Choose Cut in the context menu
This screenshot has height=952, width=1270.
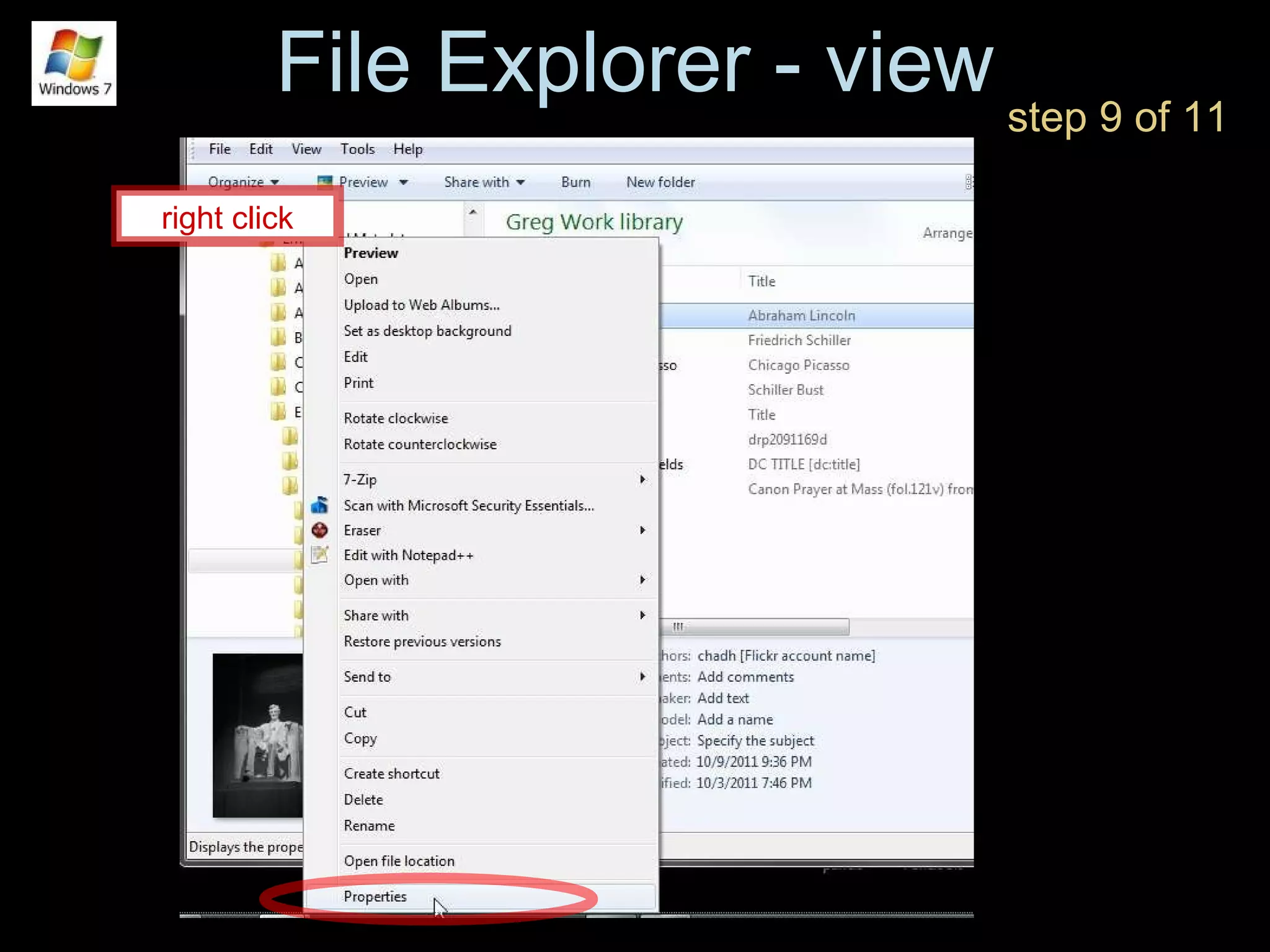click(x=355, y=712)
